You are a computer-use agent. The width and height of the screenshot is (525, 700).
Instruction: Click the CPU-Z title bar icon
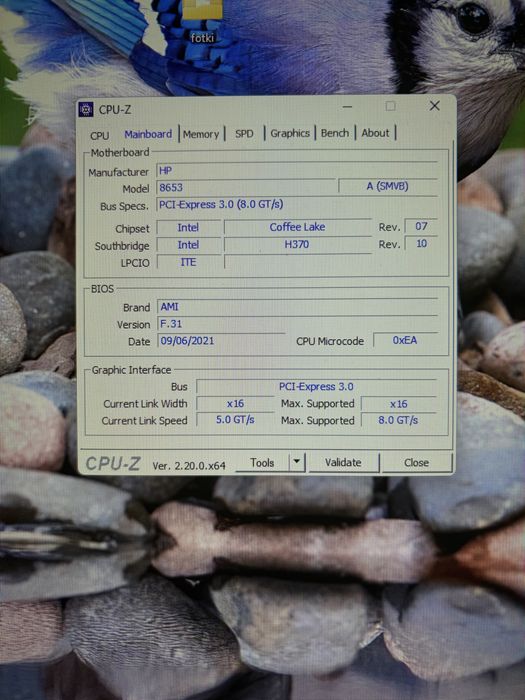[86, 109]
